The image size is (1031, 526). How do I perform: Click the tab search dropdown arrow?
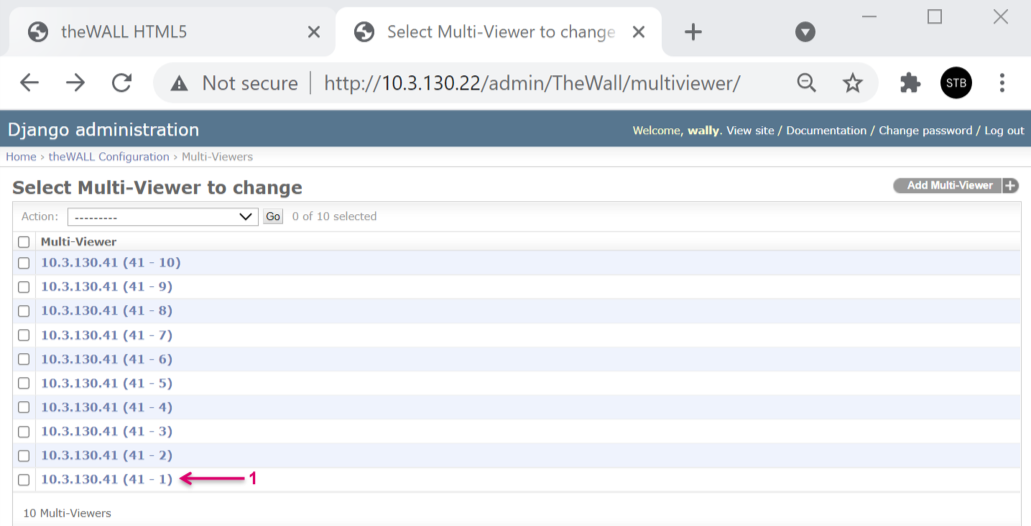[x=805, y=32]
